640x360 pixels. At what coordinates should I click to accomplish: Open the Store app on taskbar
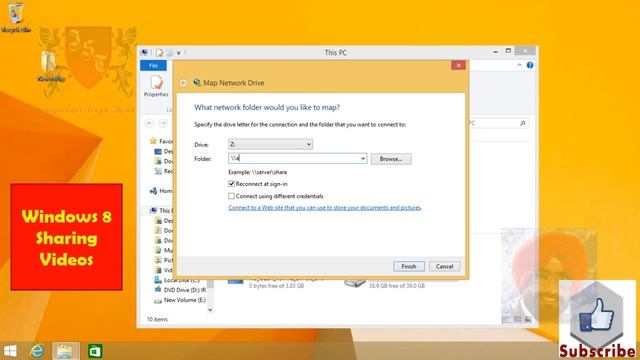(x=95, y=351)
